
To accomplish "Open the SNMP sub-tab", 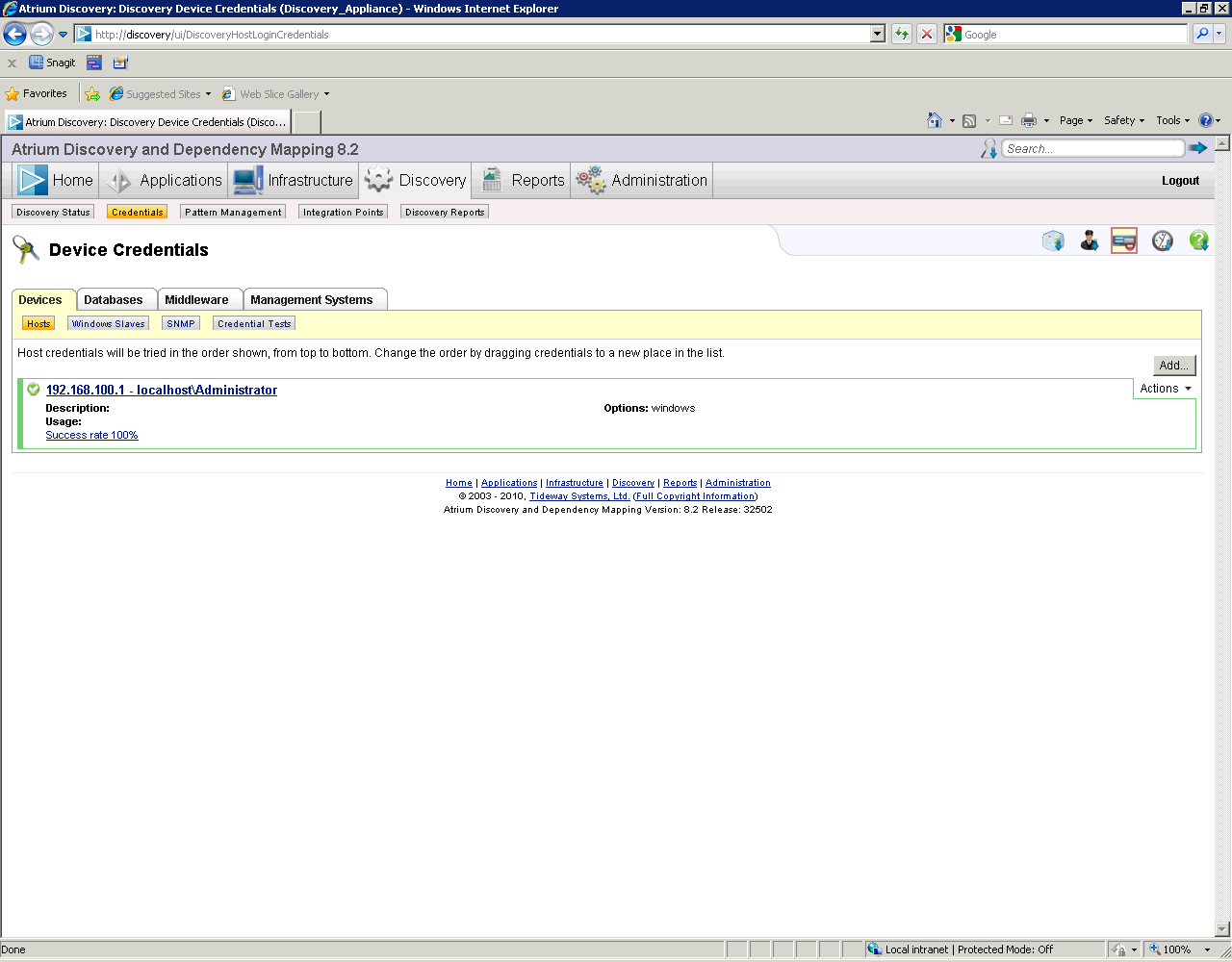I will pos(181,323).
